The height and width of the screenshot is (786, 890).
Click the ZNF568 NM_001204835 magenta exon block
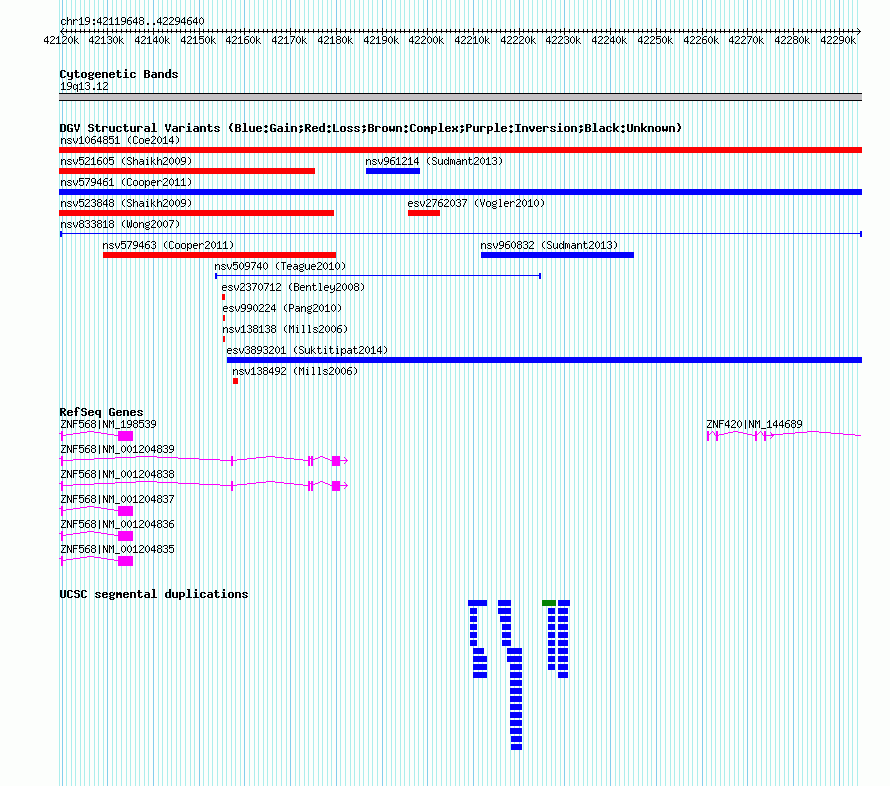pyautogui.click(x=125, y=561)
